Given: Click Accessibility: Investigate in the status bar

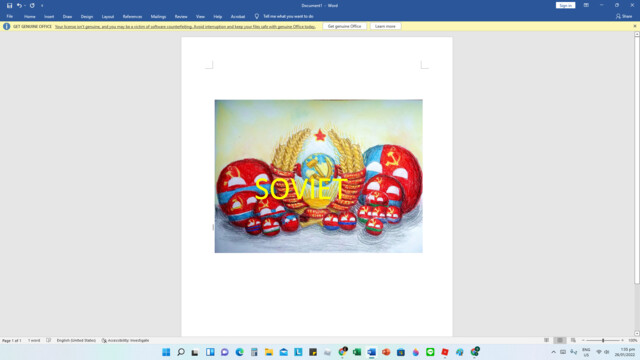Looking at the screenshot, I should [x=125, y=340].
